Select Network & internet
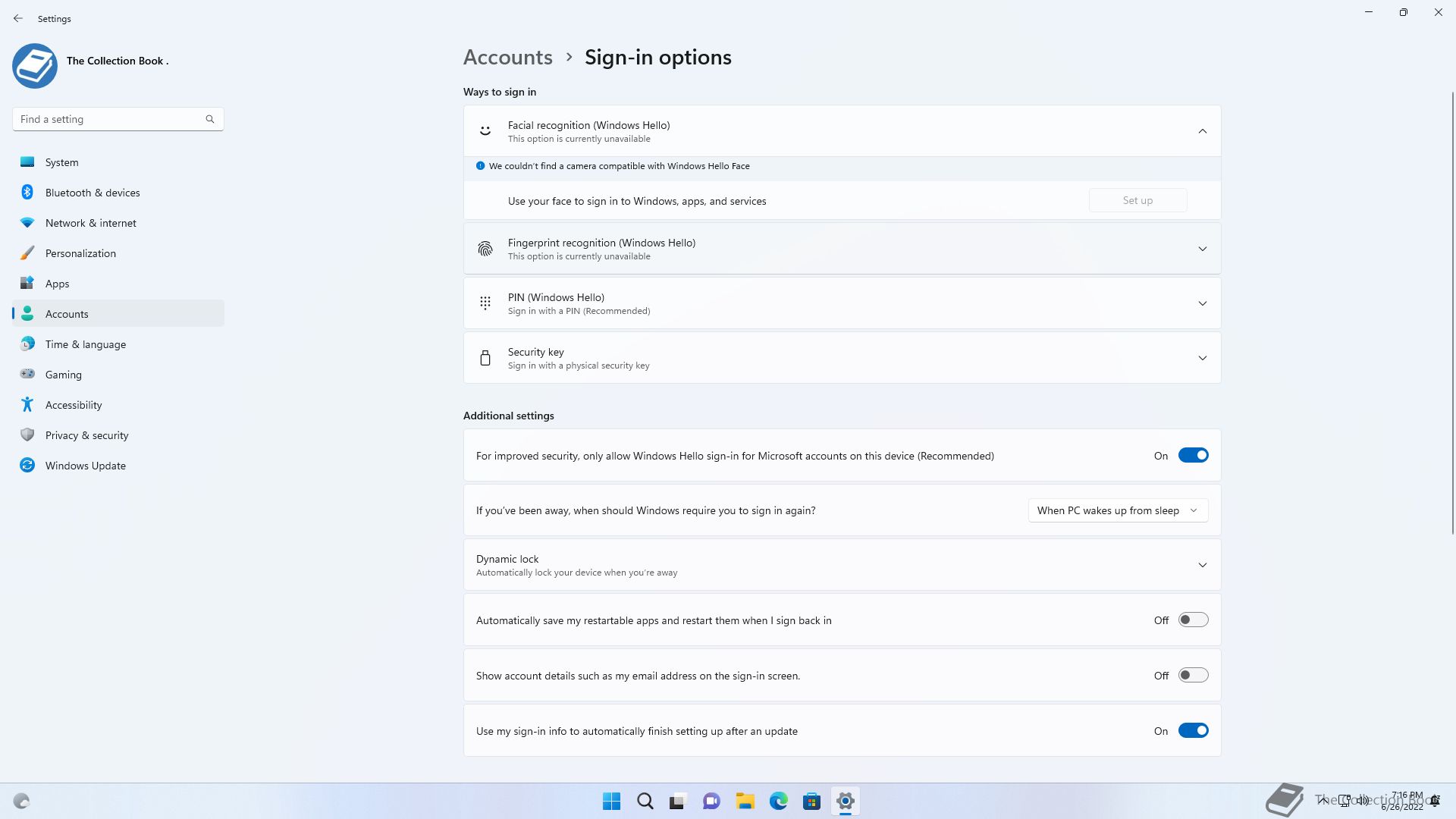Viewport: 1456px width, 819px height. point(118,223)
